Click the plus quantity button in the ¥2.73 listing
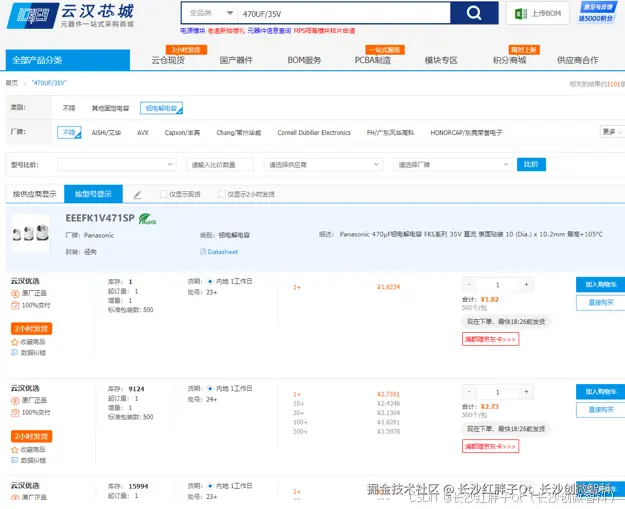Screen dimensions: 625x509 (526, 392)
